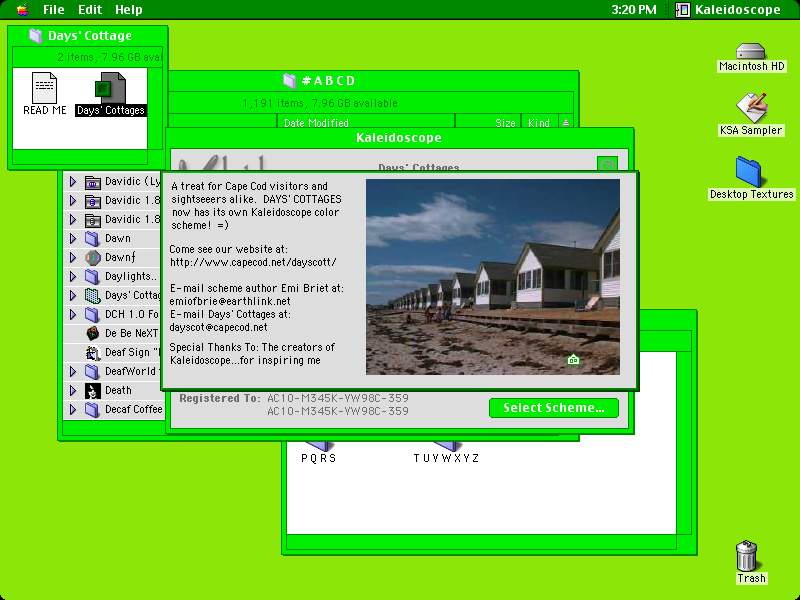This screenshot has width=800, height=600.
Task: Open the capecod.net/dayscott website link
Action: pos(253,262)
